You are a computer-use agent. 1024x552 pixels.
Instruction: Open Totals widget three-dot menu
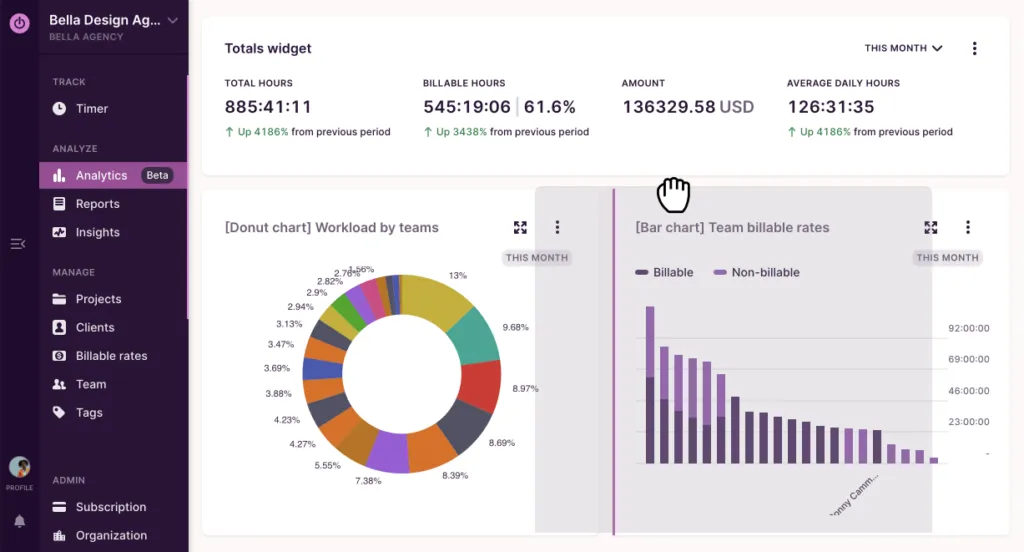coord(975,48)
